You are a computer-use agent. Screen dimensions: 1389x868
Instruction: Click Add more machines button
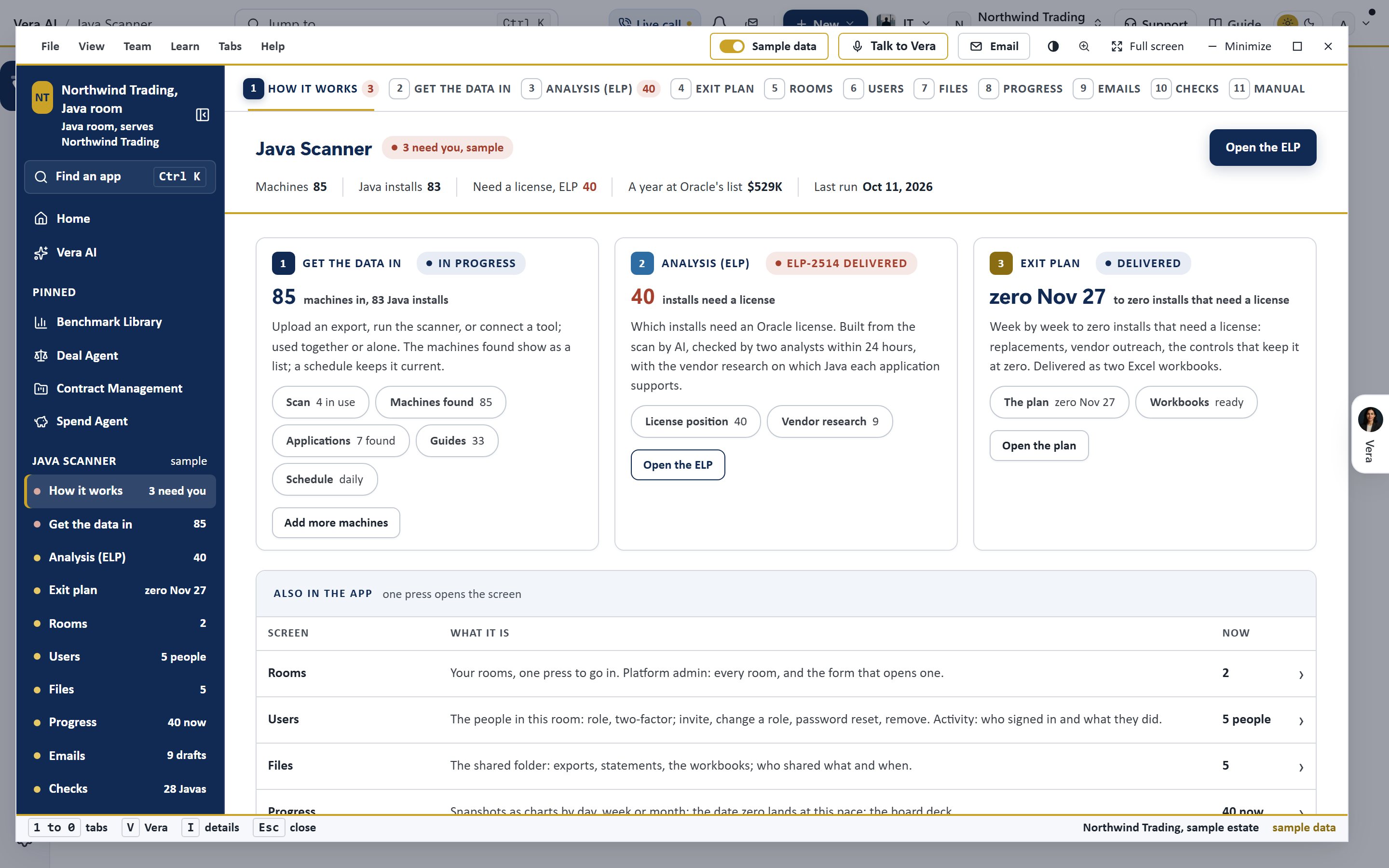tap(336, 523)
